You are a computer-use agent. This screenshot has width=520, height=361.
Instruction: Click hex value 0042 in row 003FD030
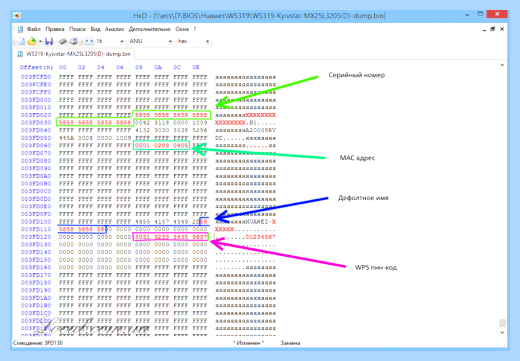pyautogui.click(x=142, y=123)
